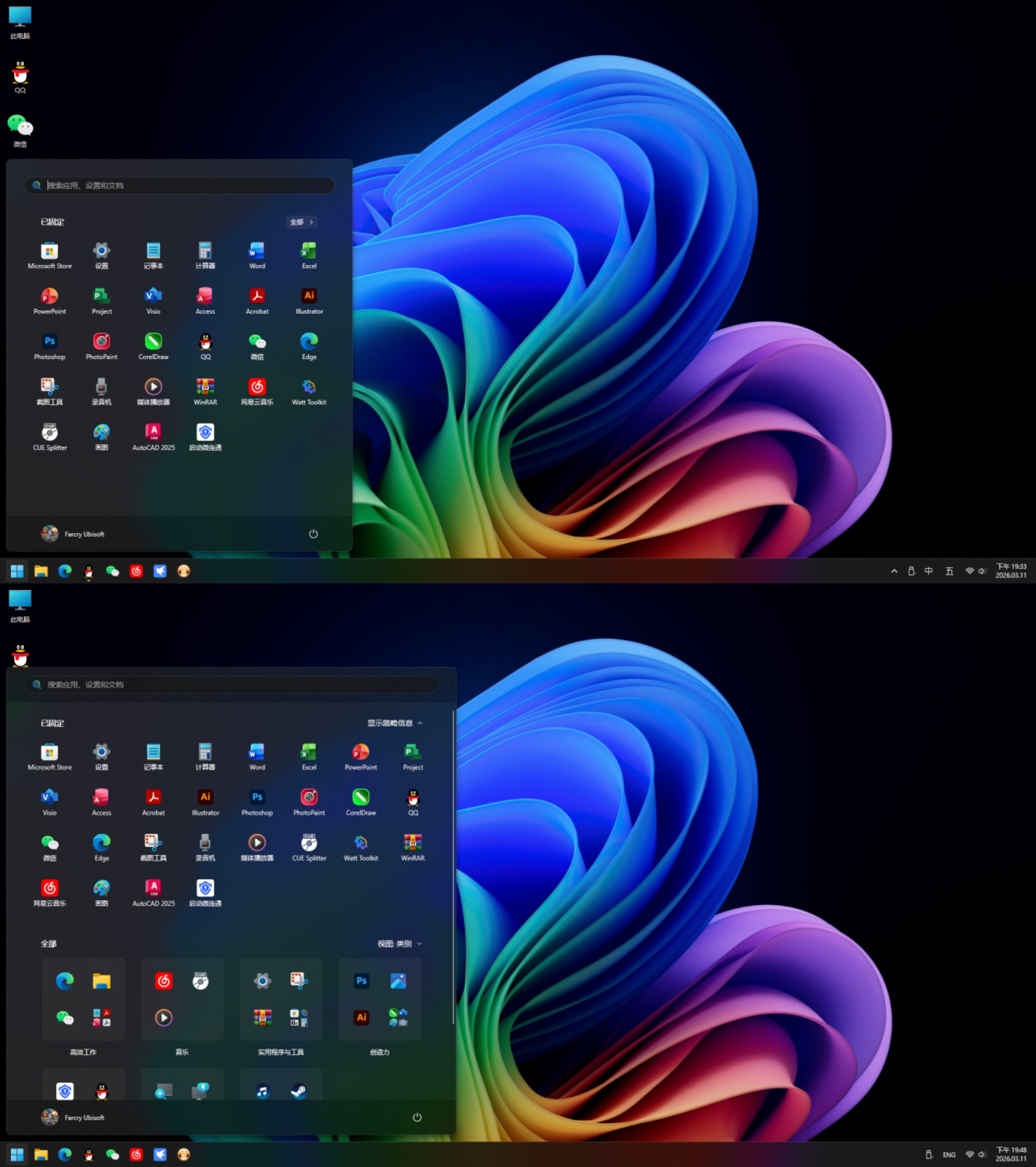Open Illustrator inside the 创造力 group
The height and width of the screenshot is (1167, 1036).
[361, 1017]
